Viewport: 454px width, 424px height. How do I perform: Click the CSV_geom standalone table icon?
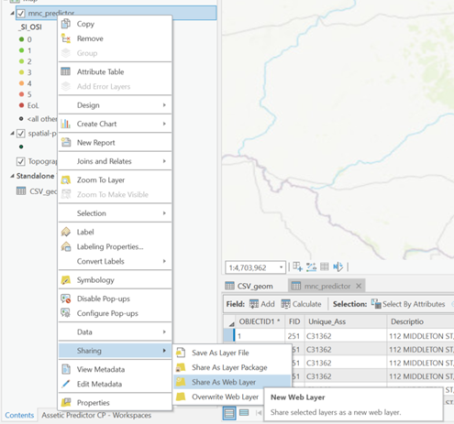(21, 191)
